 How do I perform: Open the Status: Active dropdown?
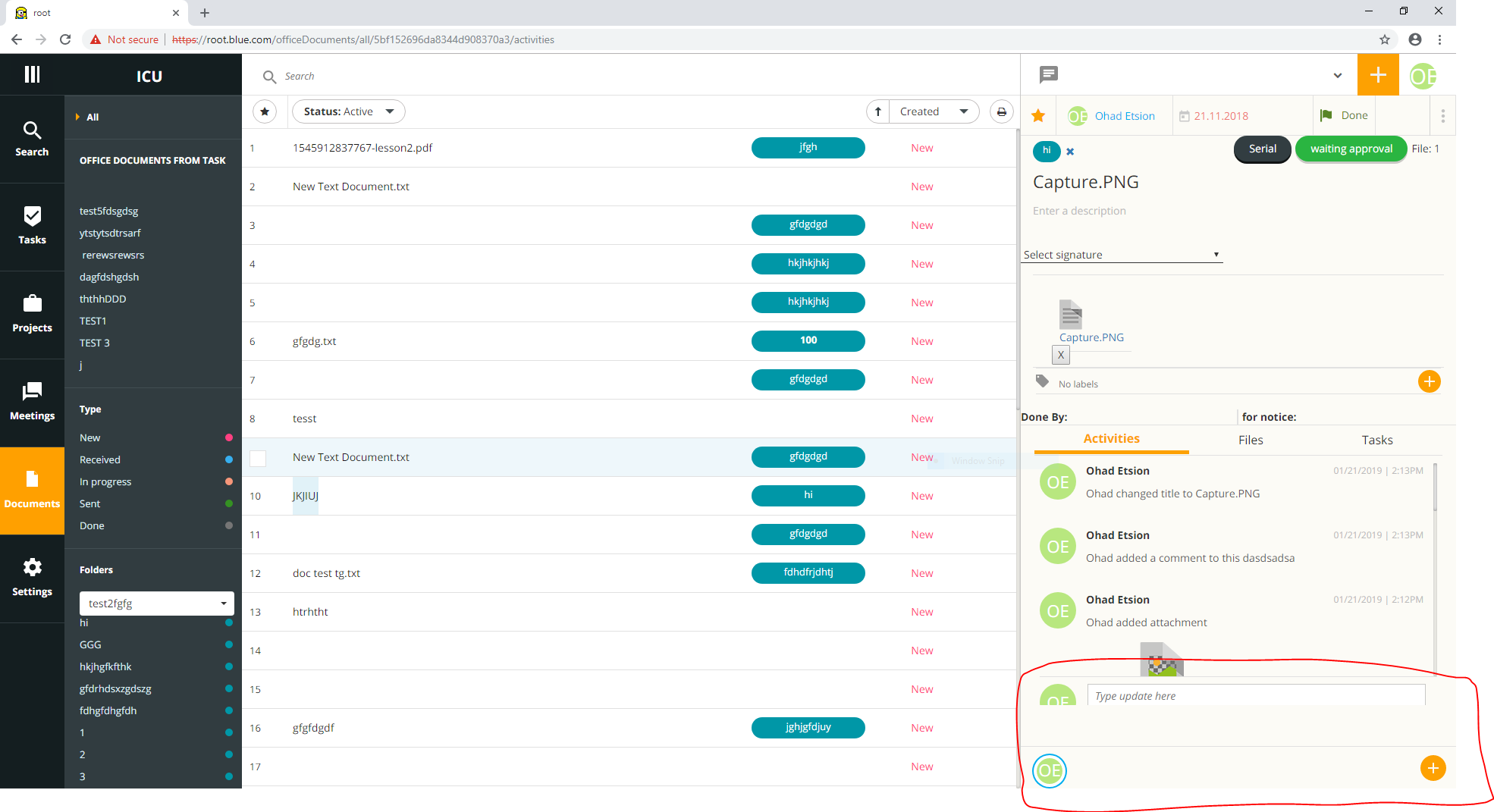pyautogui.click(x=349, y=111)
